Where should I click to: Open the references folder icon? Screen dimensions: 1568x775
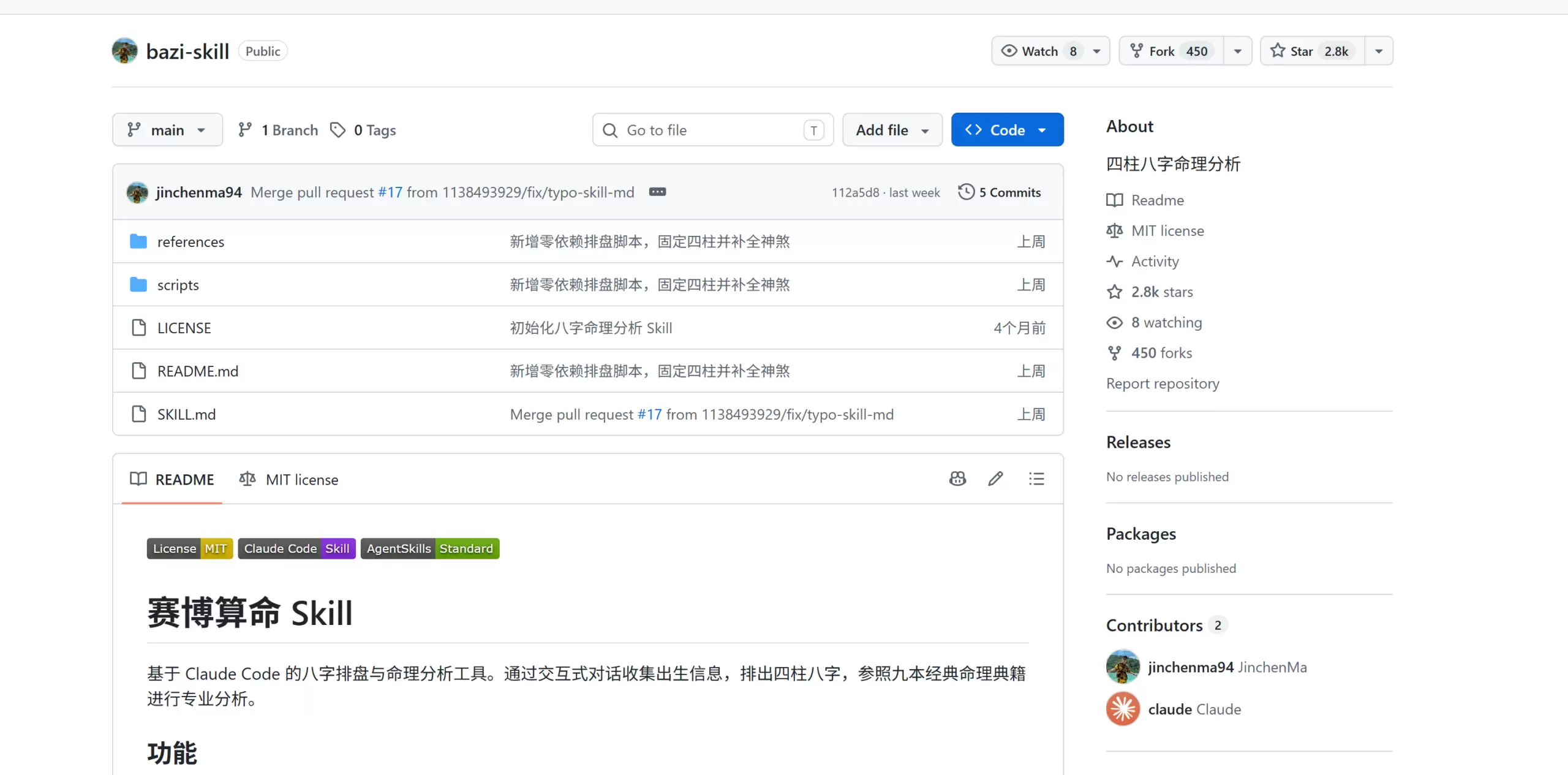(138, 241)
